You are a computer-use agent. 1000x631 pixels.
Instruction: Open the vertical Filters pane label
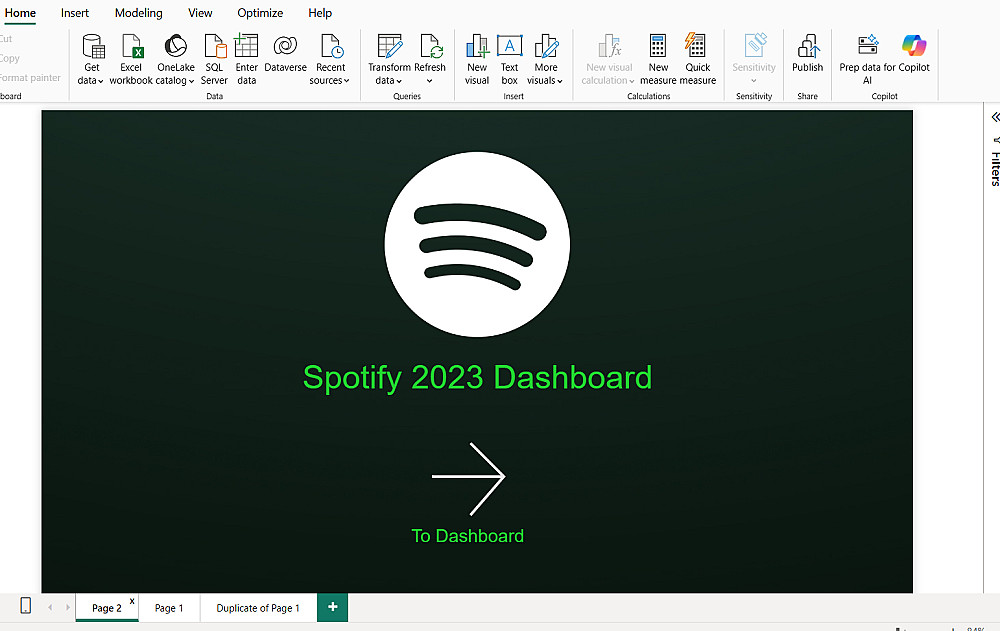[x=995, y=168]
